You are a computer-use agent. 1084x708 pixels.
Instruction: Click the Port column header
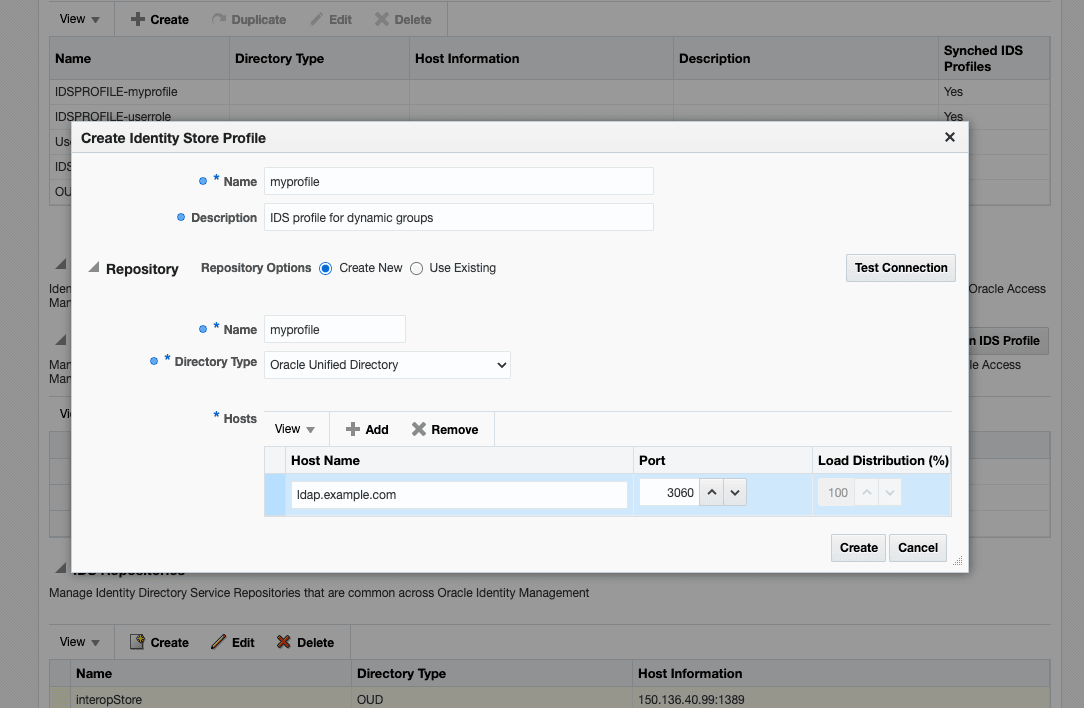pos(722,460)
